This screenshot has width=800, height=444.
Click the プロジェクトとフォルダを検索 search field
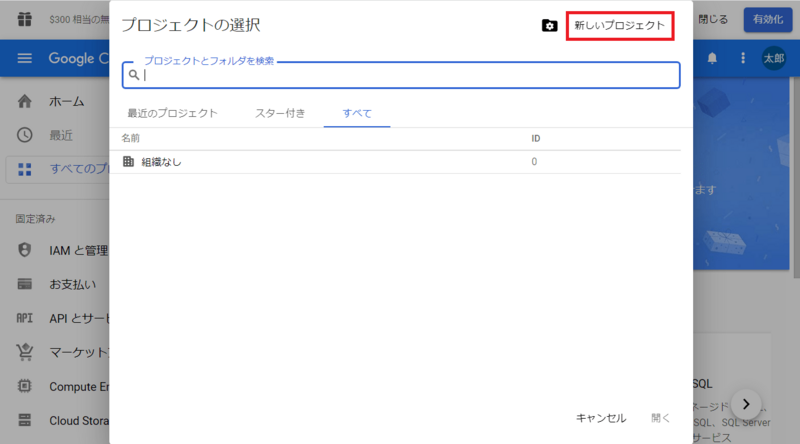pyautogui.click(x=400, y=75)
